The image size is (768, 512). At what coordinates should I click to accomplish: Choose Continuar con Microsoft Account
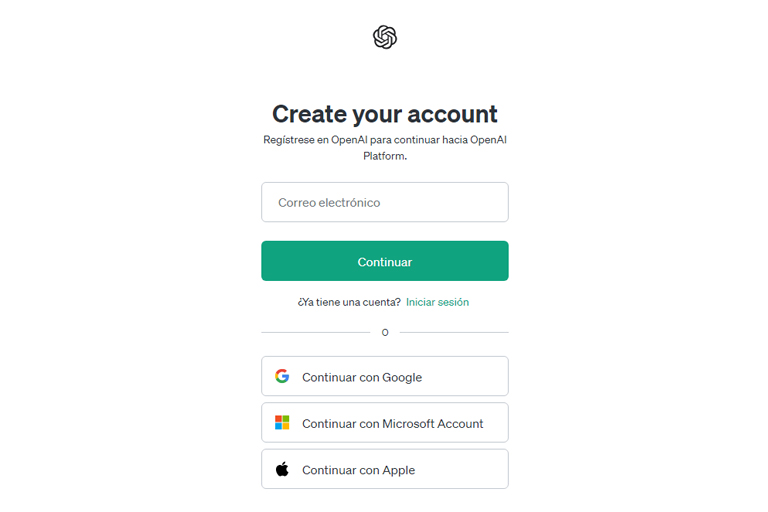tap(384, 422)
